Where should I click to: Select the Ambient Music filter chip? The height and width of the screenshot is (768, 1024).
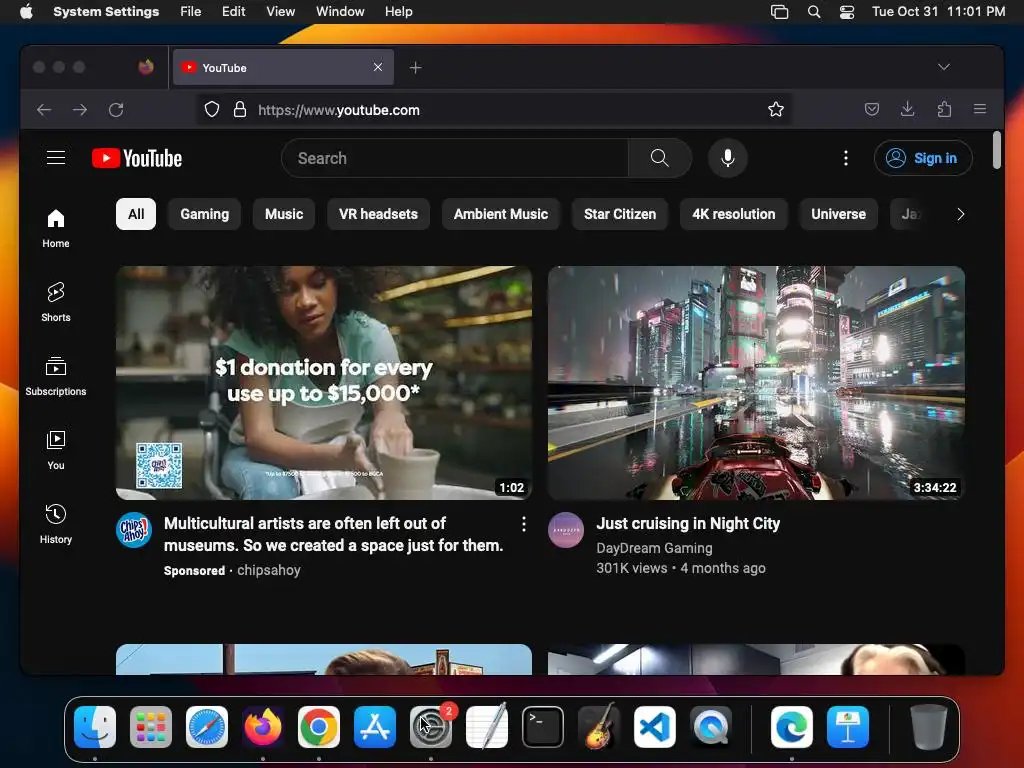coord(501,214)
